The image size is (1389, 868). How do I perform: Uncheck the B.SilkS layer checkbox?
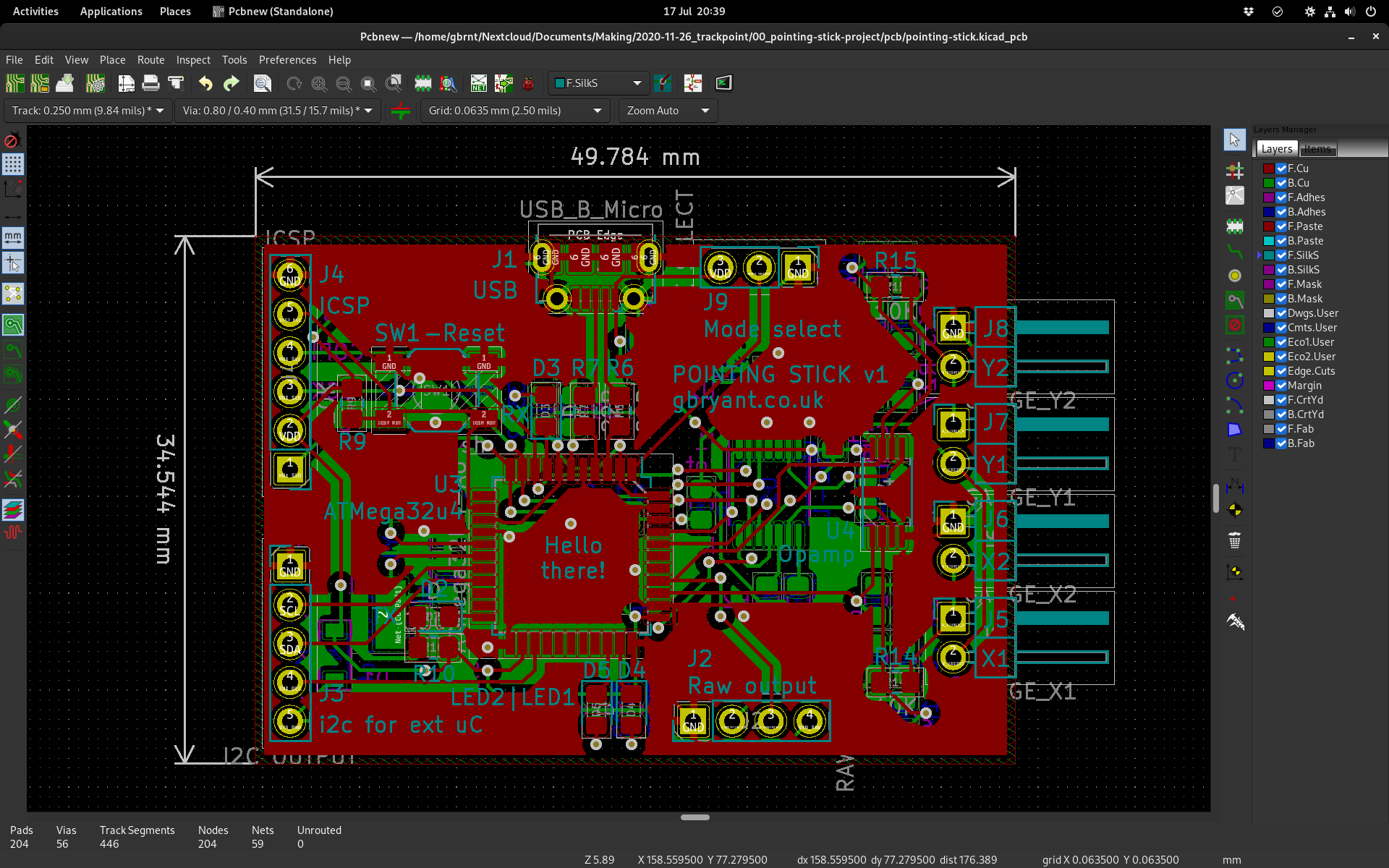tap(1281, 270)
